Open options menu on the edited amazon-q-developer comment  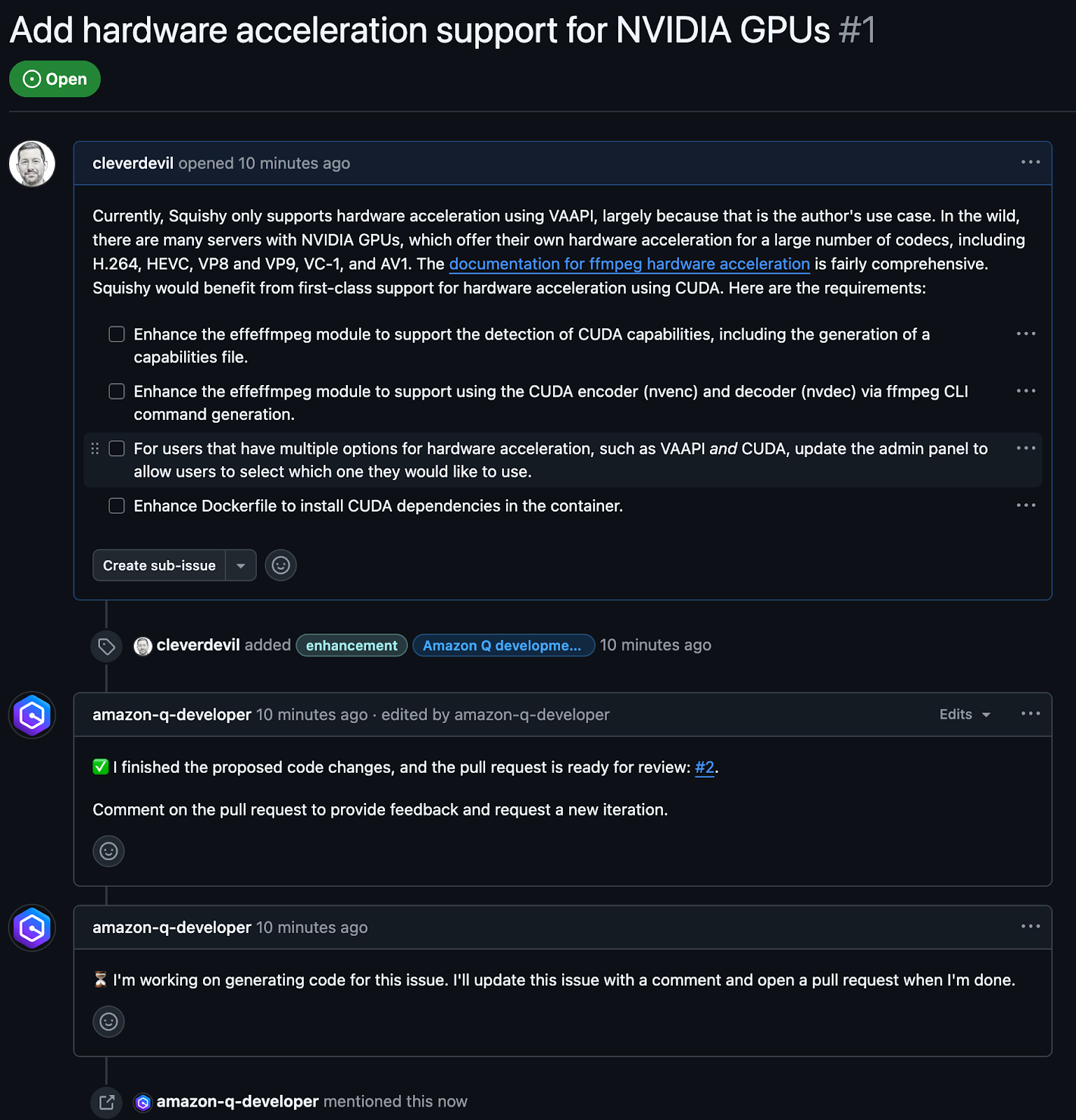pyautogui.click(x=1030, y=714)
